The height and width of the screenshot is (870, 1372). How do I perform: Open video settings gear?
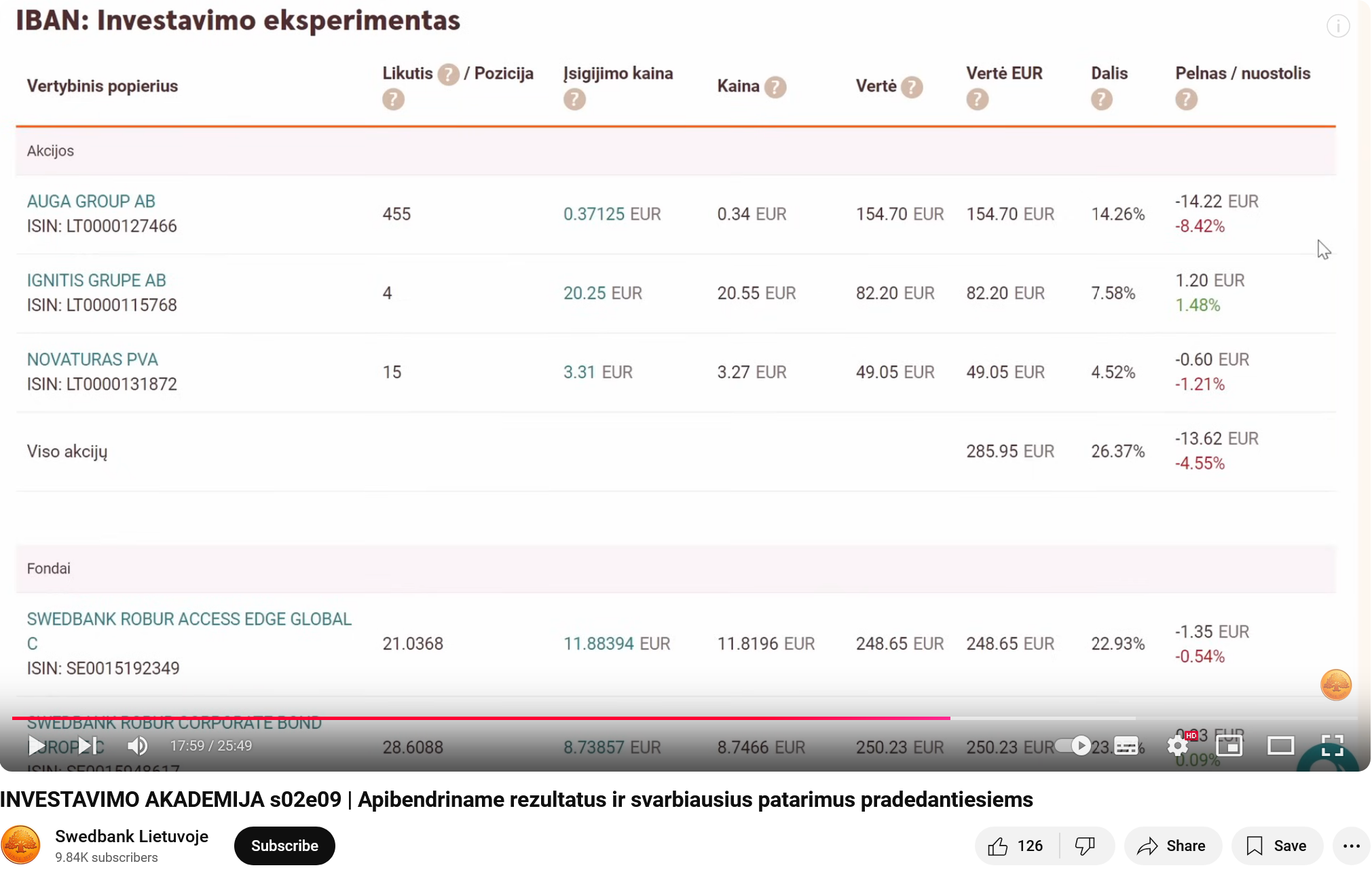[1178, 746]
